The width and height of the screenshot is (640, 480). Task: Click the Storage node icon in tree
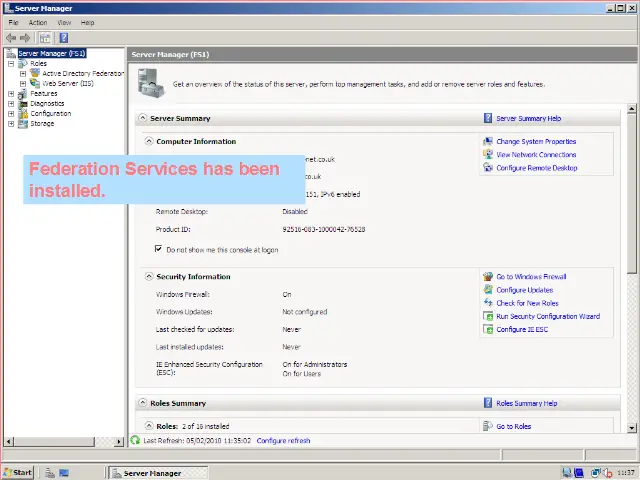(x=23, y=123)
